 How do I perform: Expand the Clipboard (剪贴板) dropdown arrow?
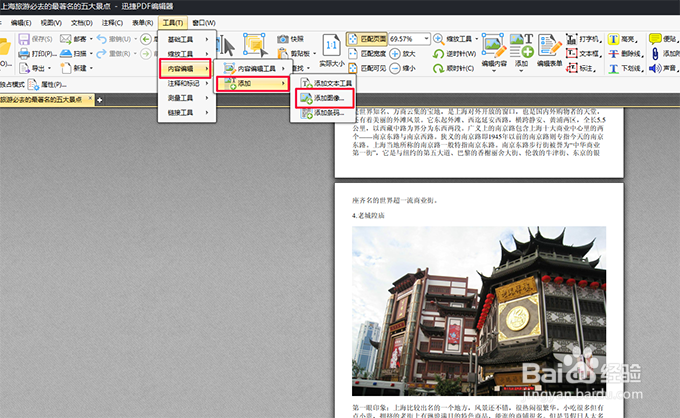pyautogui.click(x=314, y=54)
